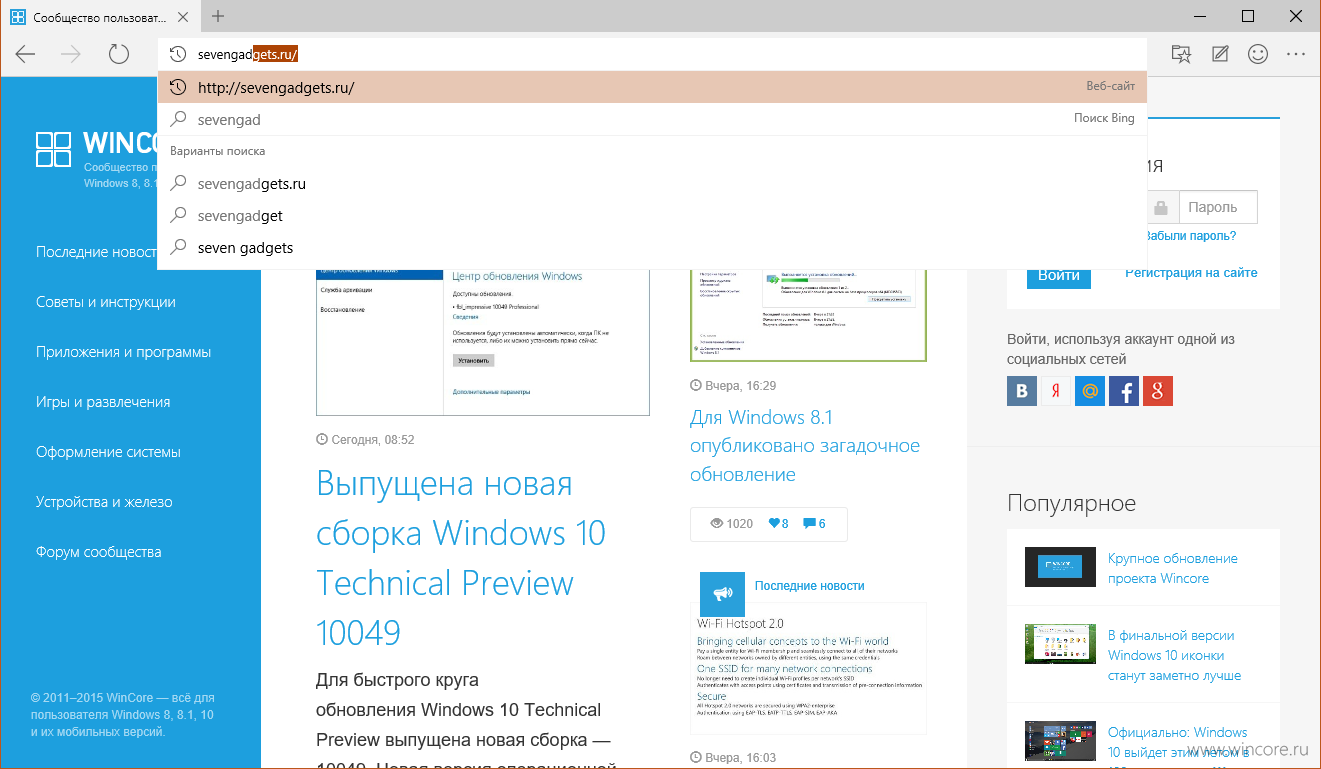The image size is (1321, 769).
Task: Sign in with the VK social icon
Action: tap(1022, 391)
